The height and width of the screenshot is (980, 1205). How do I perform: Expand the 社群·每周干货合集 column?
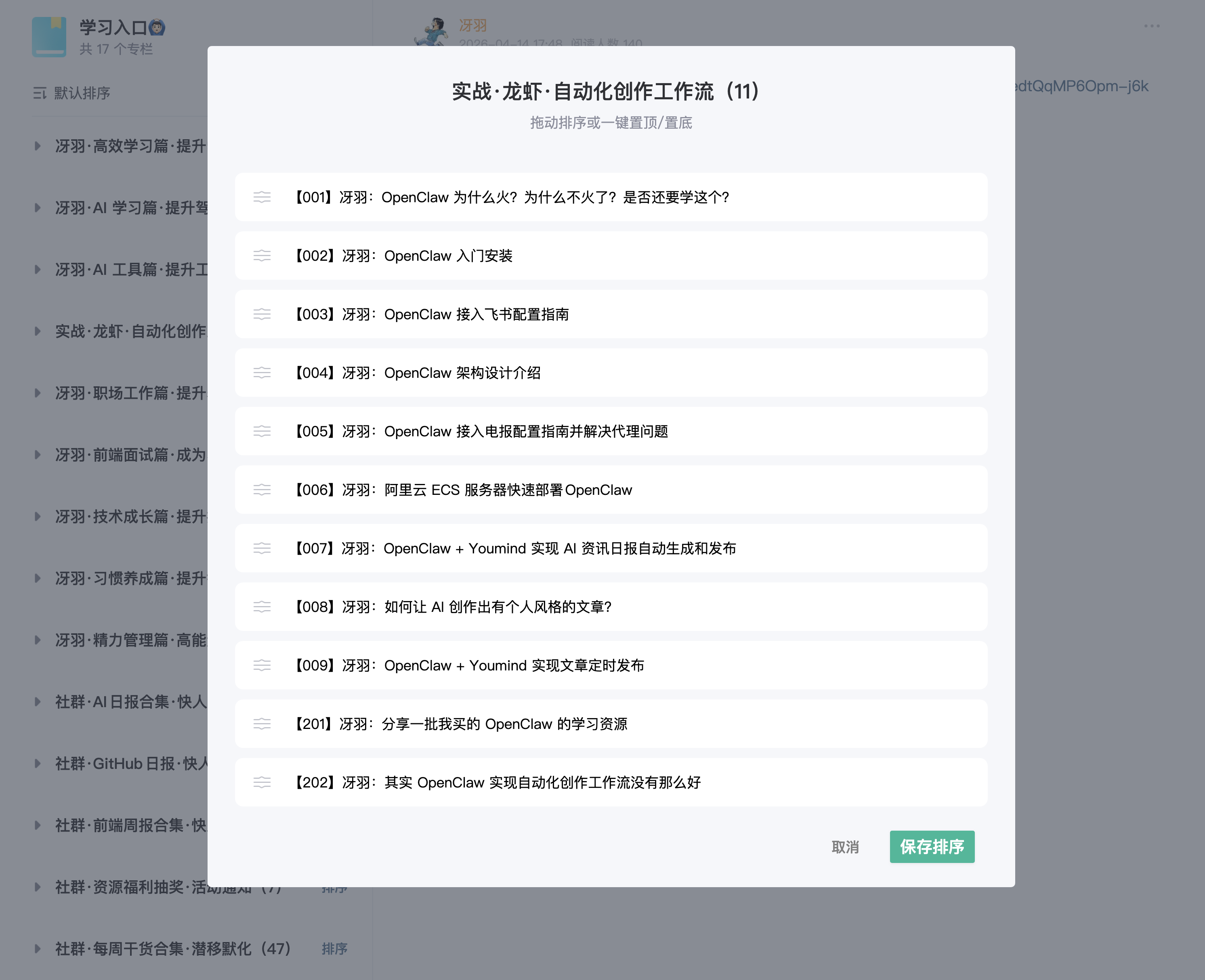pos(37,949)
